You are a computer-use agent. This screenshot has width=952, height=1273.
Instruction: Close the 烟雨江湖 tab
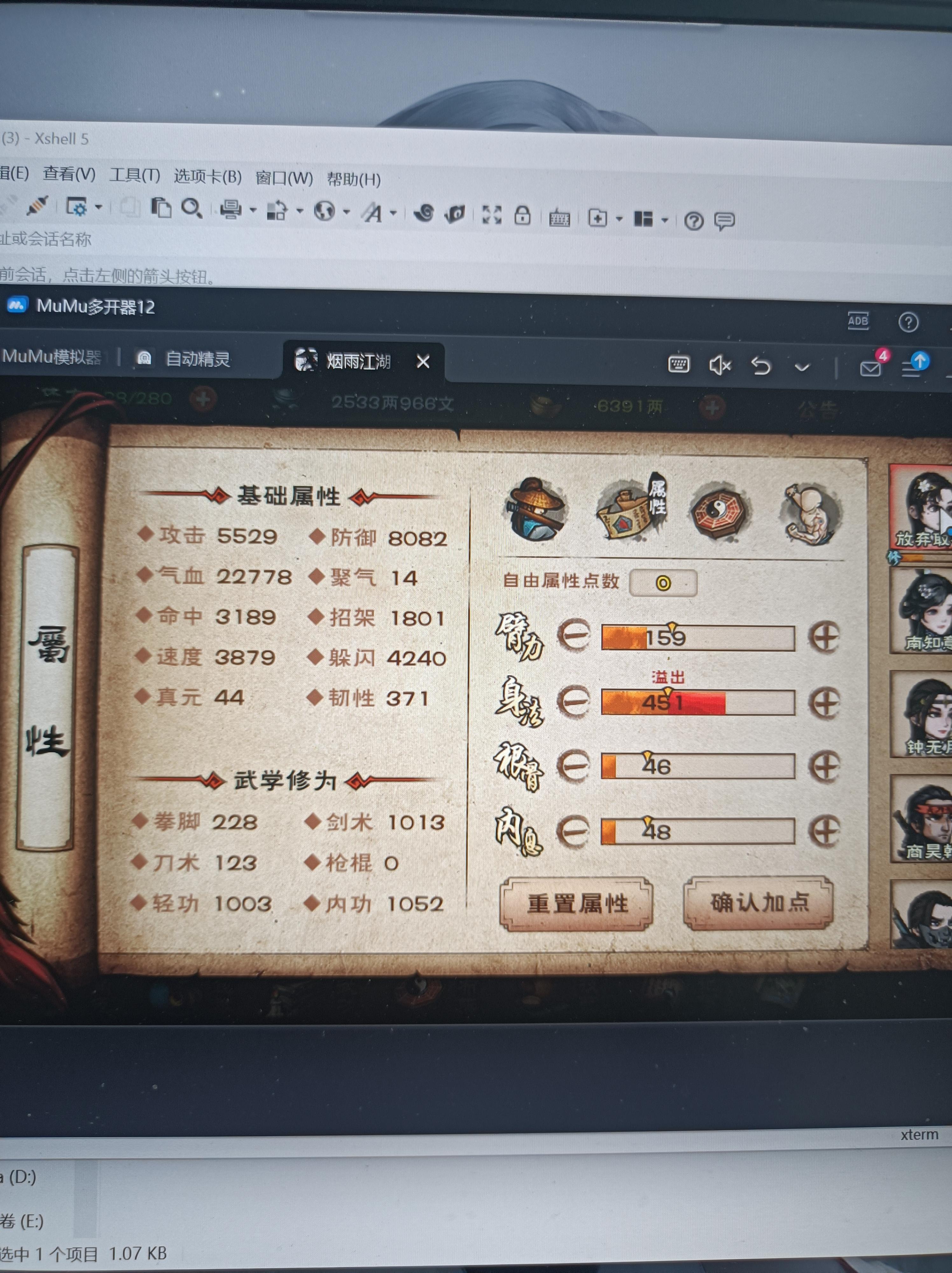click(x=423, y=362)
